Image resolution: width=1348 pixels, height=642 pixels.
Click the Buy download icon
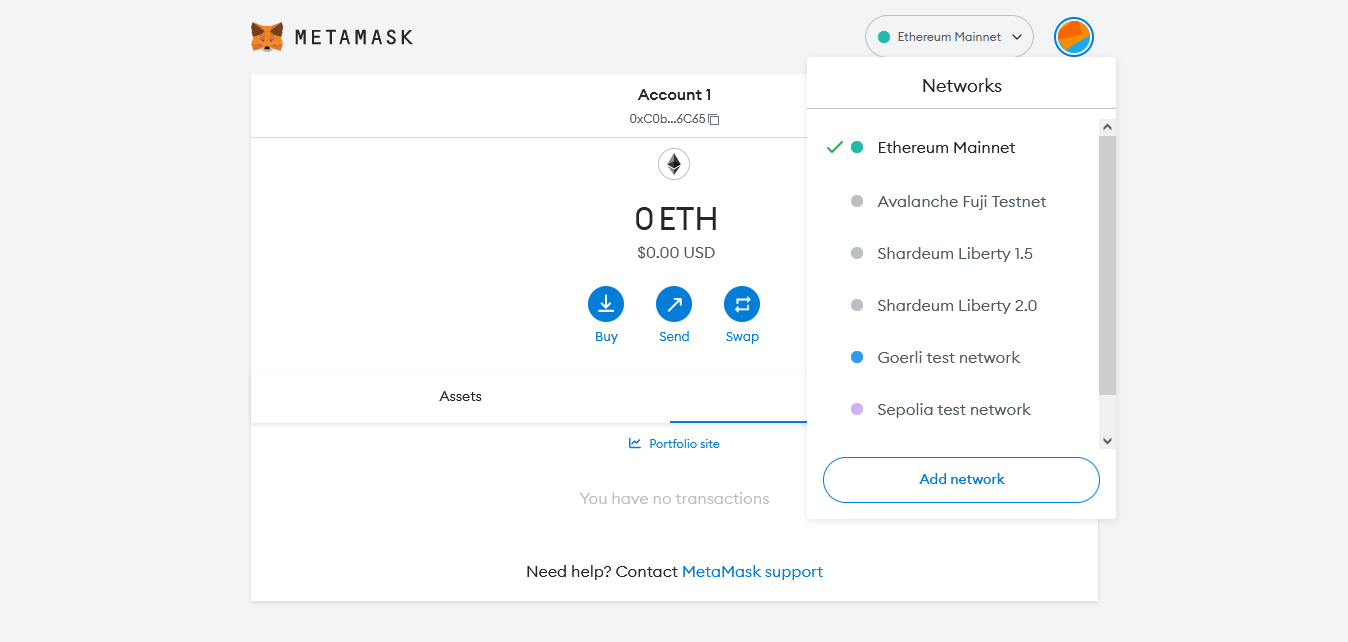pos(606,304)
